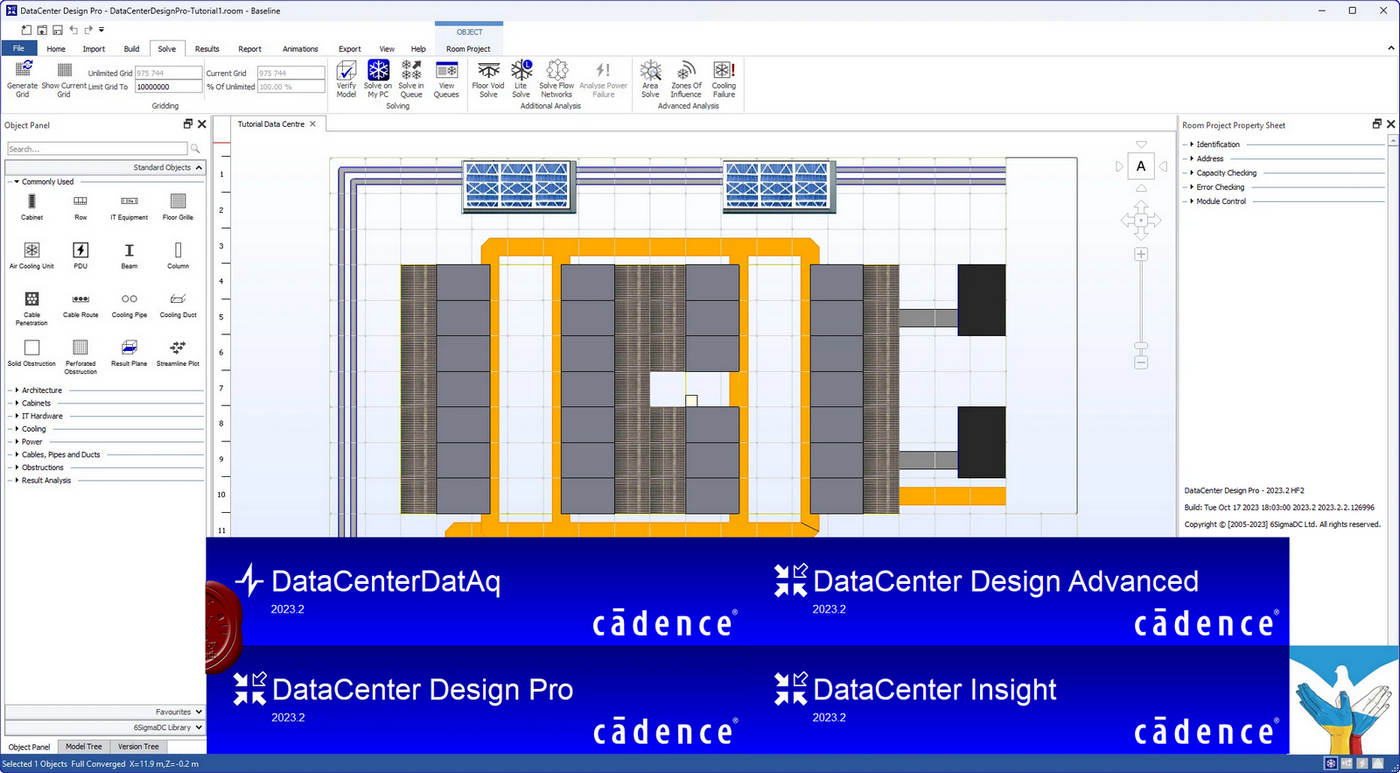Viewport: 1400px width, 773px height.
Task: Select the Cable Penetration object
Action: (x=32, y=307)
